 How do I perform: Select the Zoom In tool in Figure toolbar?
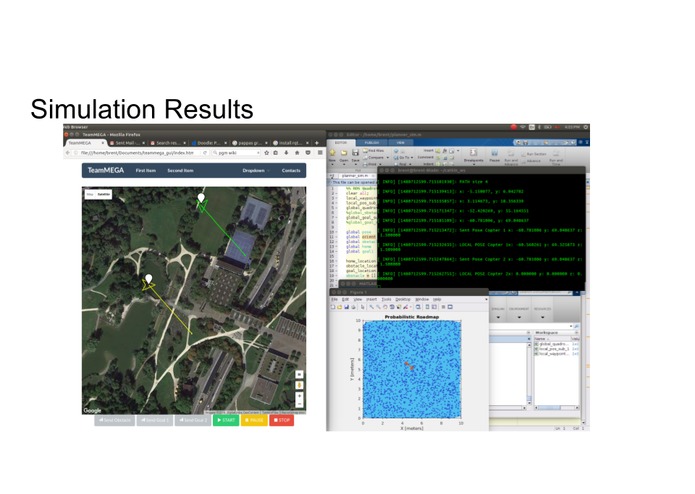(371, 307)
